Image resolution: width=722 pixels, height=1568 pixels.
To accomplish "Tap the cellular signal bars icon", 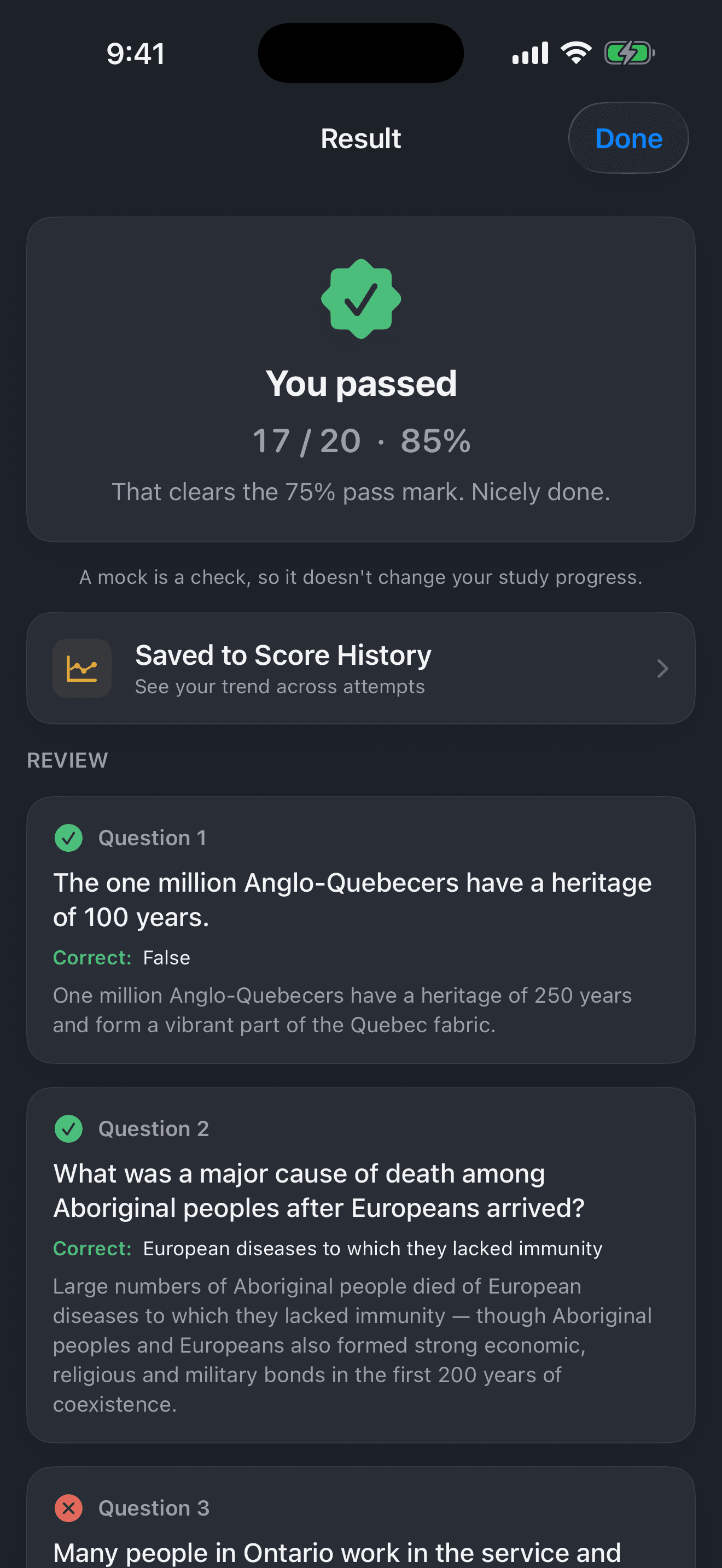I will pyautogui.click(x=530, y=53).
